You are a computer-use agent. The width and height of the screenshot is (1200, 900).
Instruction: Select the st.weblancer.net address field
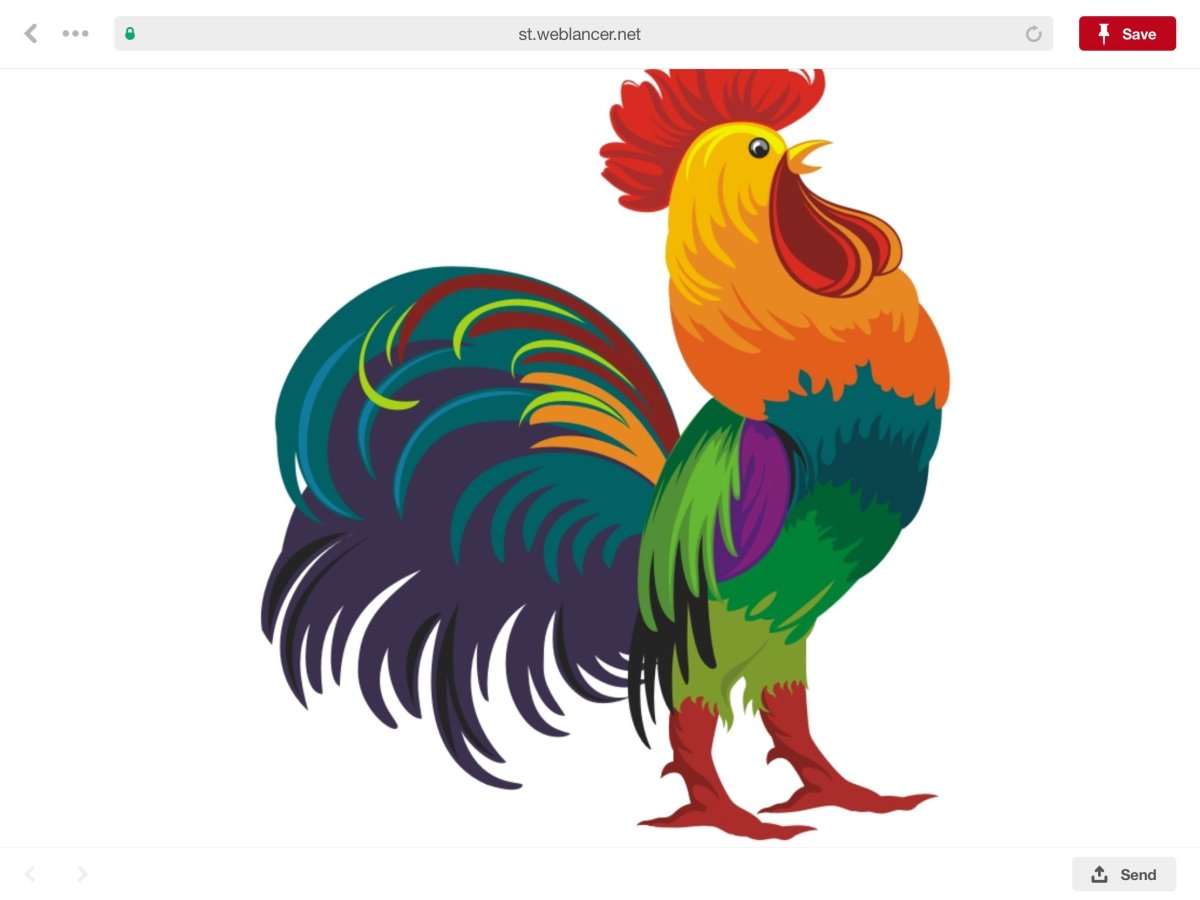coord(580,34)
